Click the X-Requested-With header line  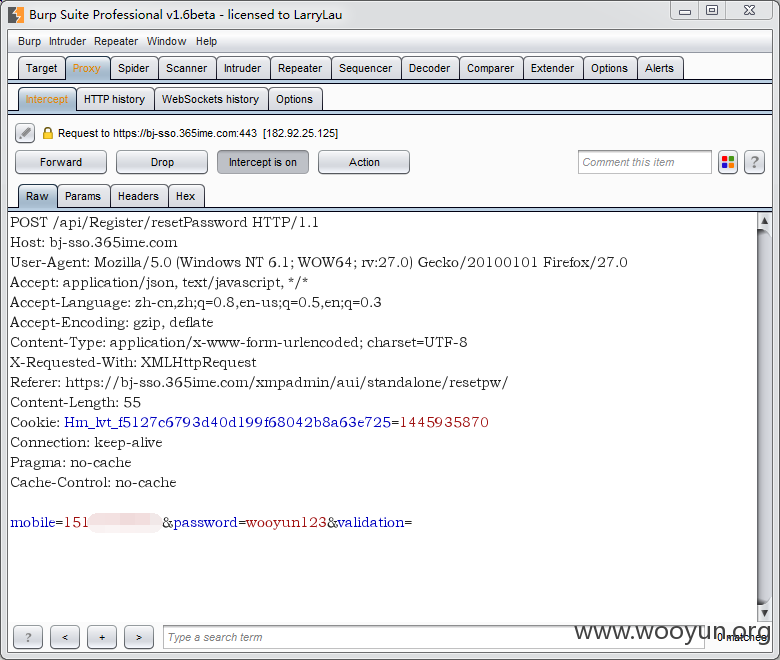coord(133,363)
